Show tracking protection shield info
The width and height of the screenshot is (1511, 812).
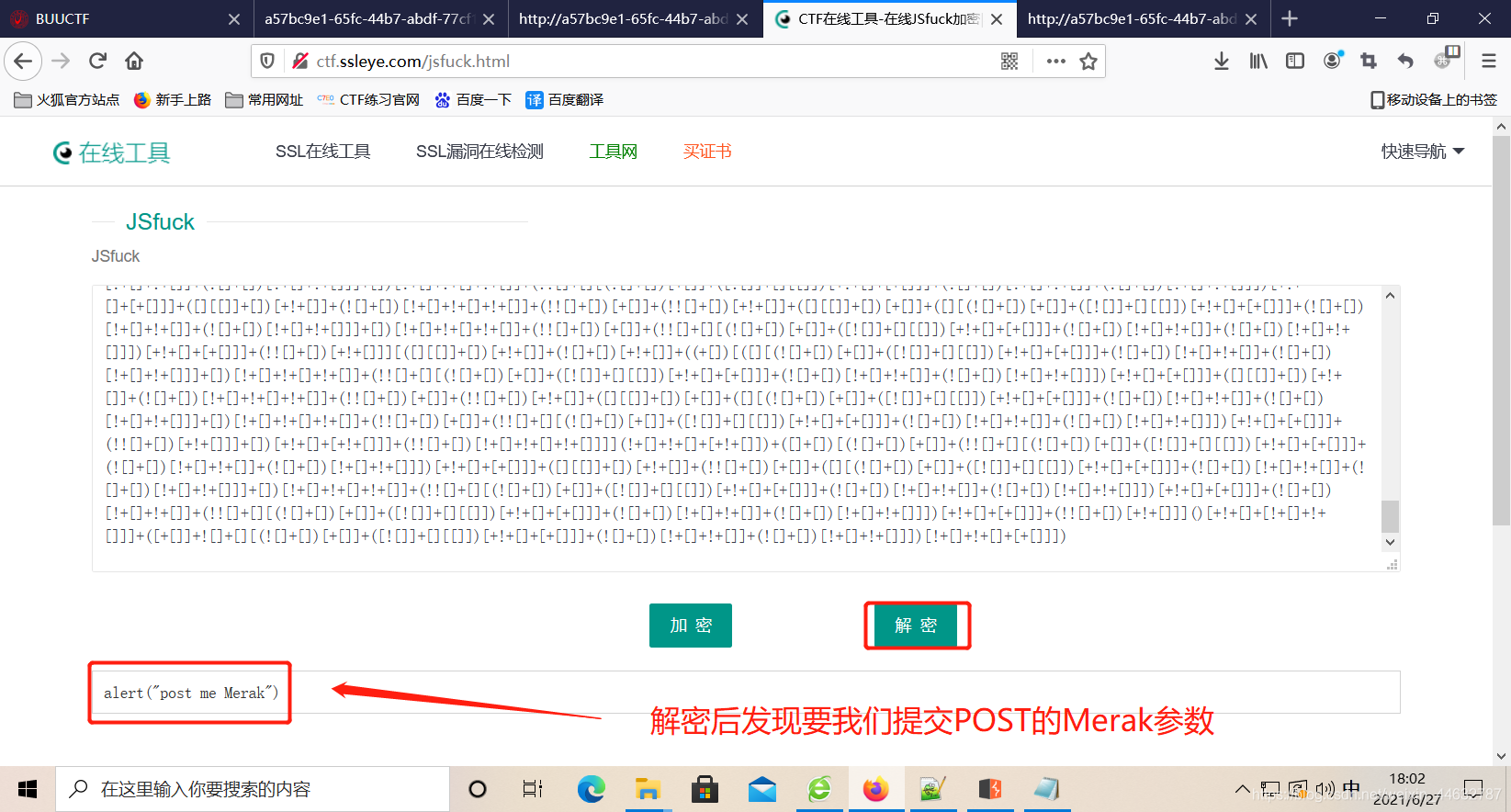coord(267,62)
